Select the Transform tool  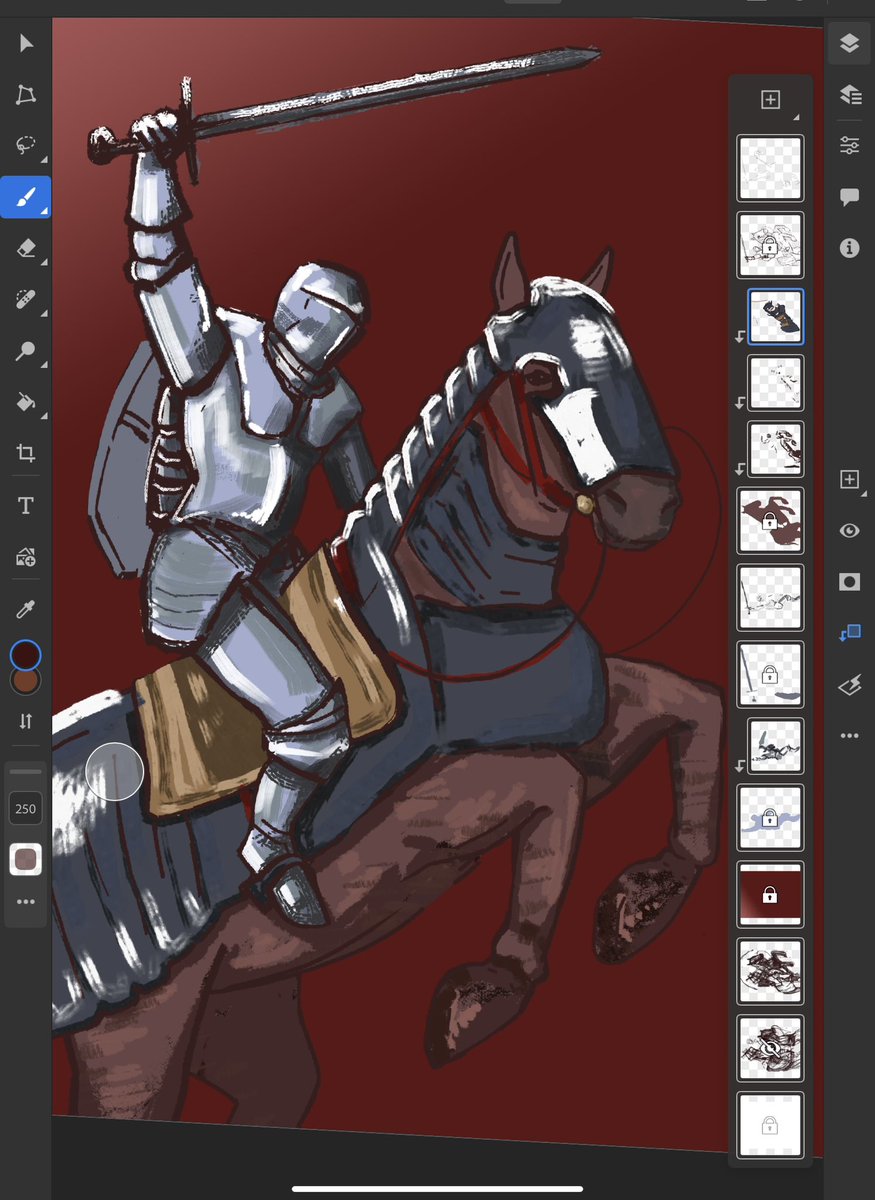click(26, 95)
